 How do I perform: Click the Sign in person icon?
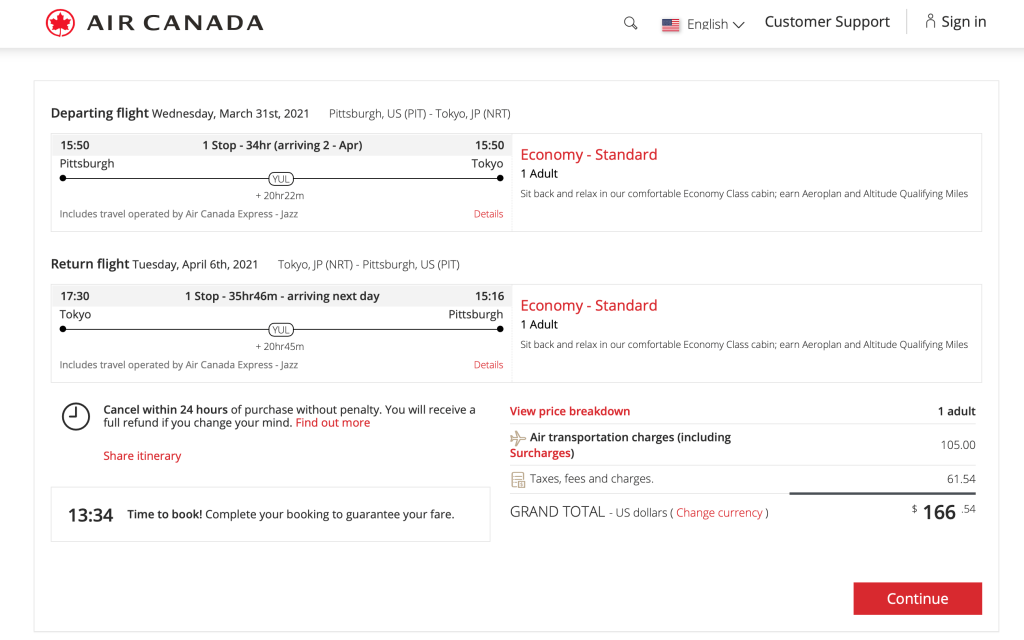(x=930, y=22)
